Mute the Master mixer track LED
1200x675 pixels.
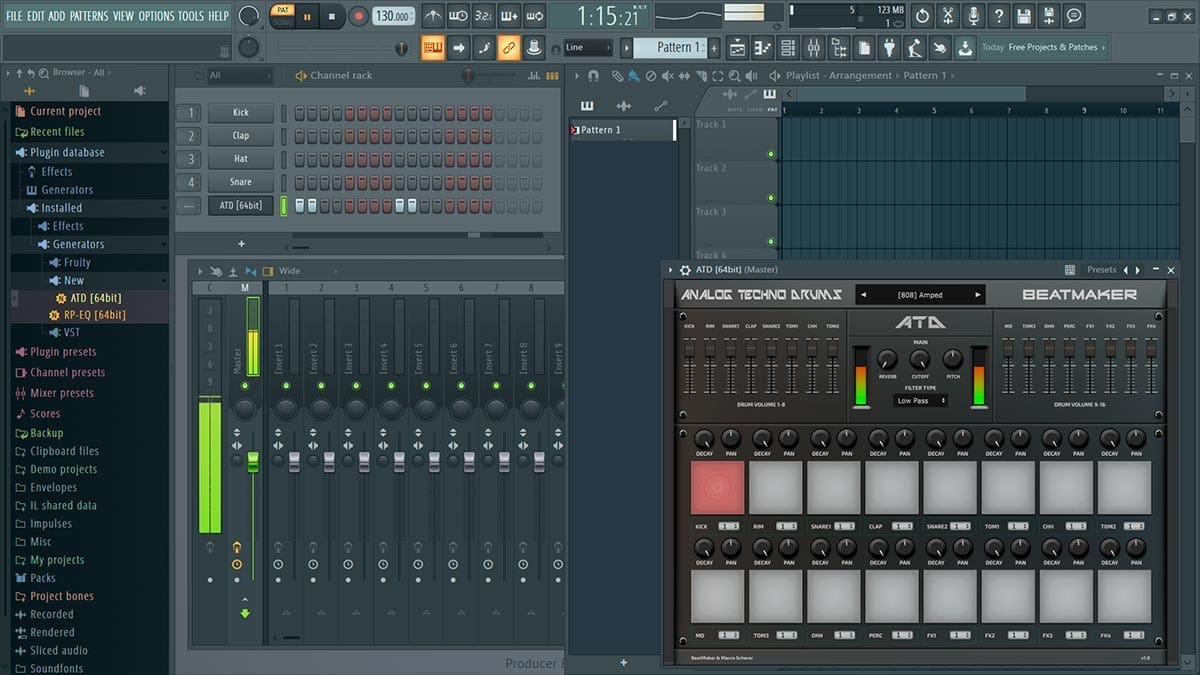(x=246, y=386)
